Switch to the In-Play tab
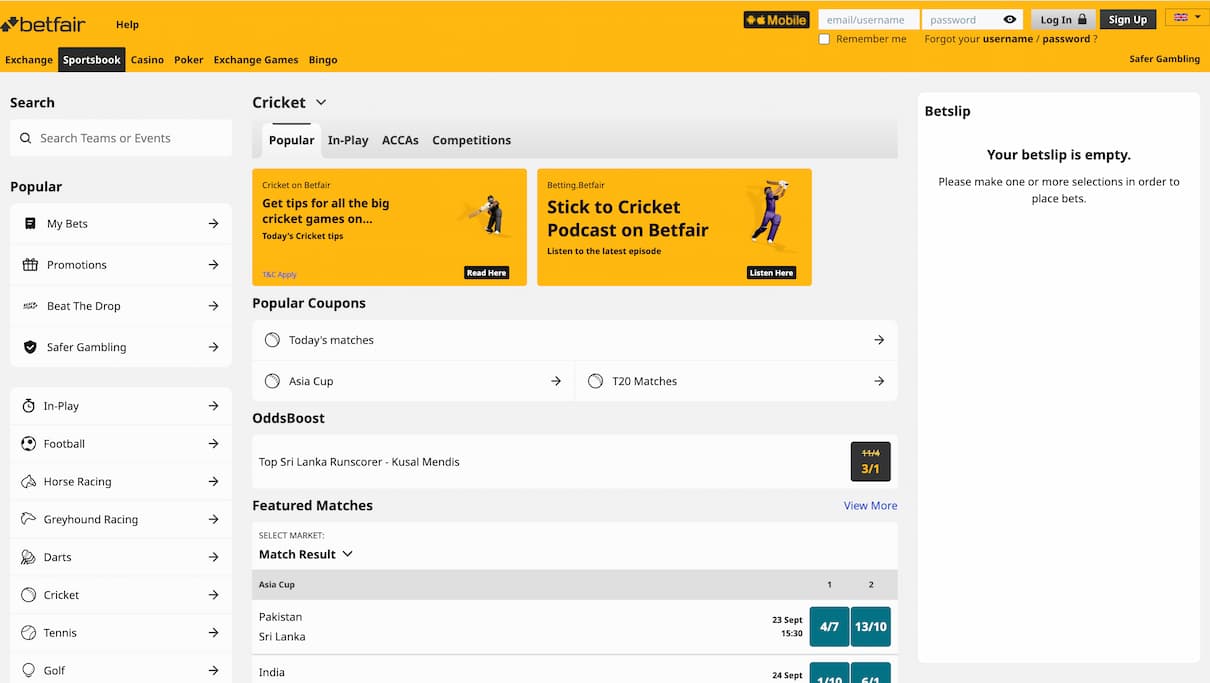Image resolution: width=1210 pixels, height=683 pixels. (348, 140)
